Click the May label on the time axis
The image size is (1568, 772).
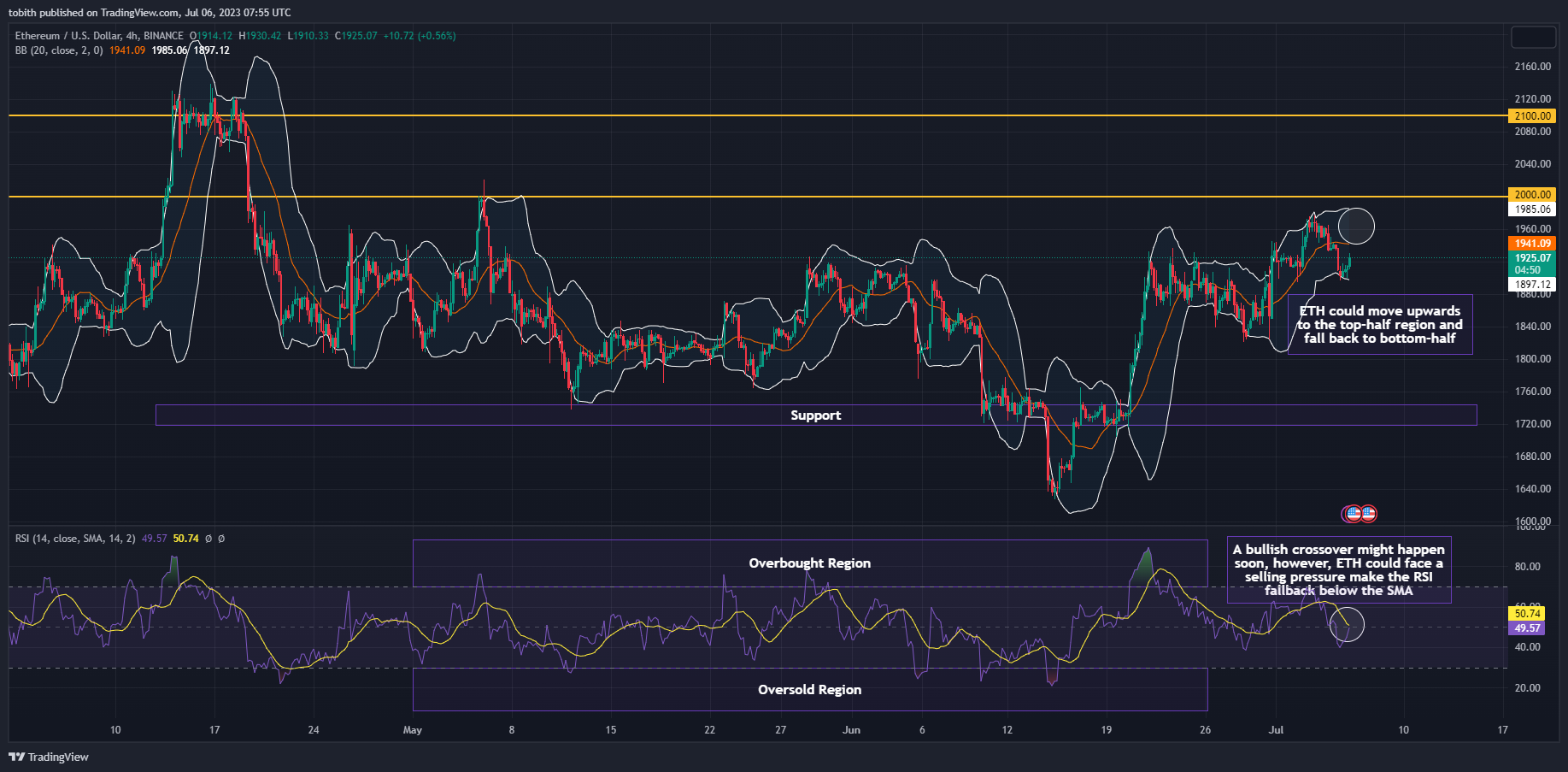click(x=413, y=730)
